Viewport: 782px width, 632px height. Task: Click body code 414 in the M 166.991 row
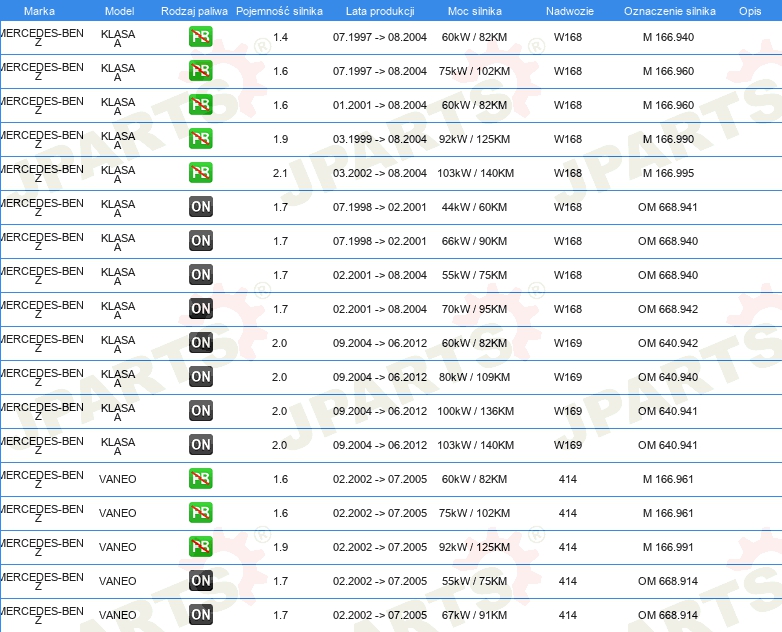click(568, 547)
